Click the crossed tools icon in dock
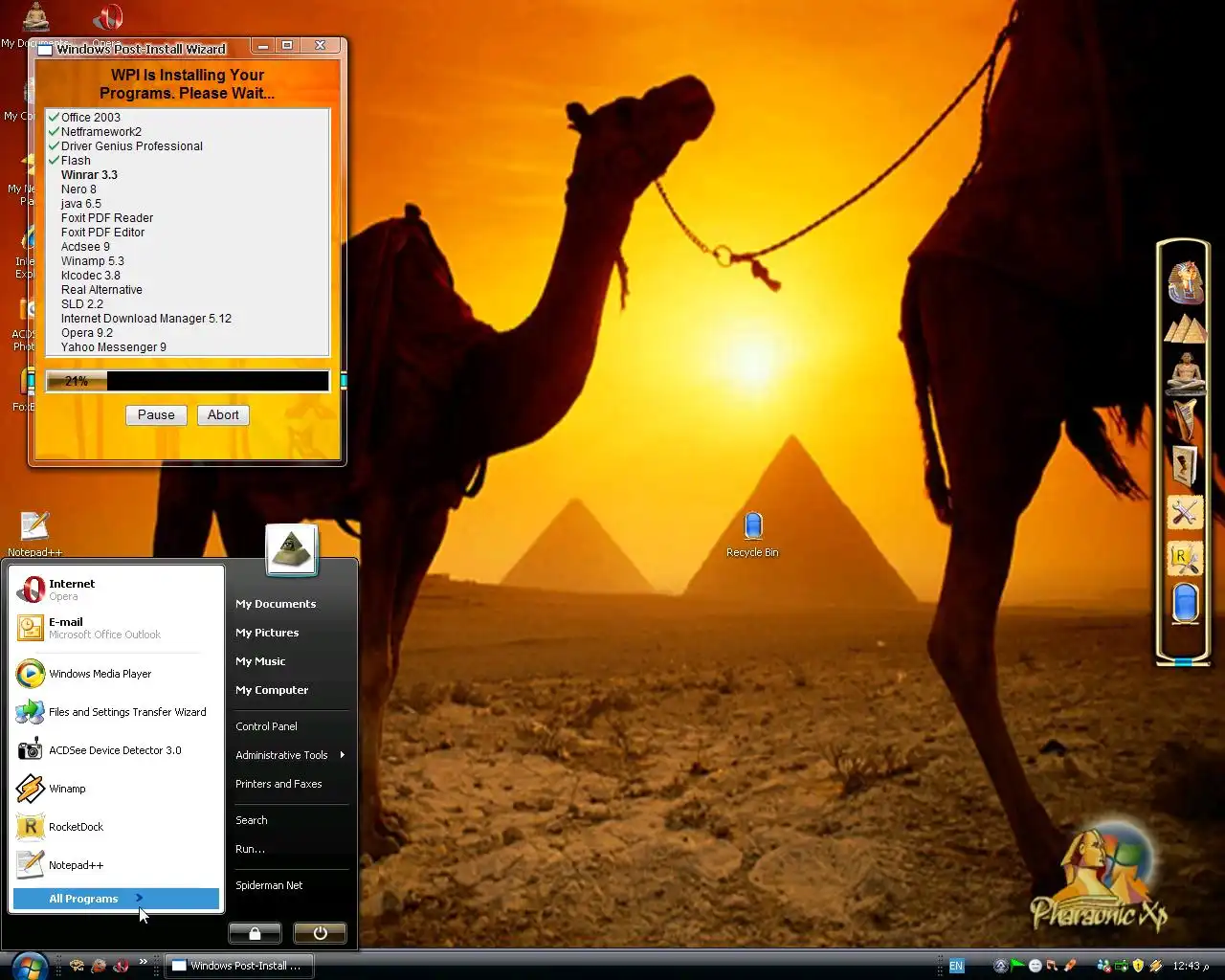The image size is (1225, 980). [1184, 513]
